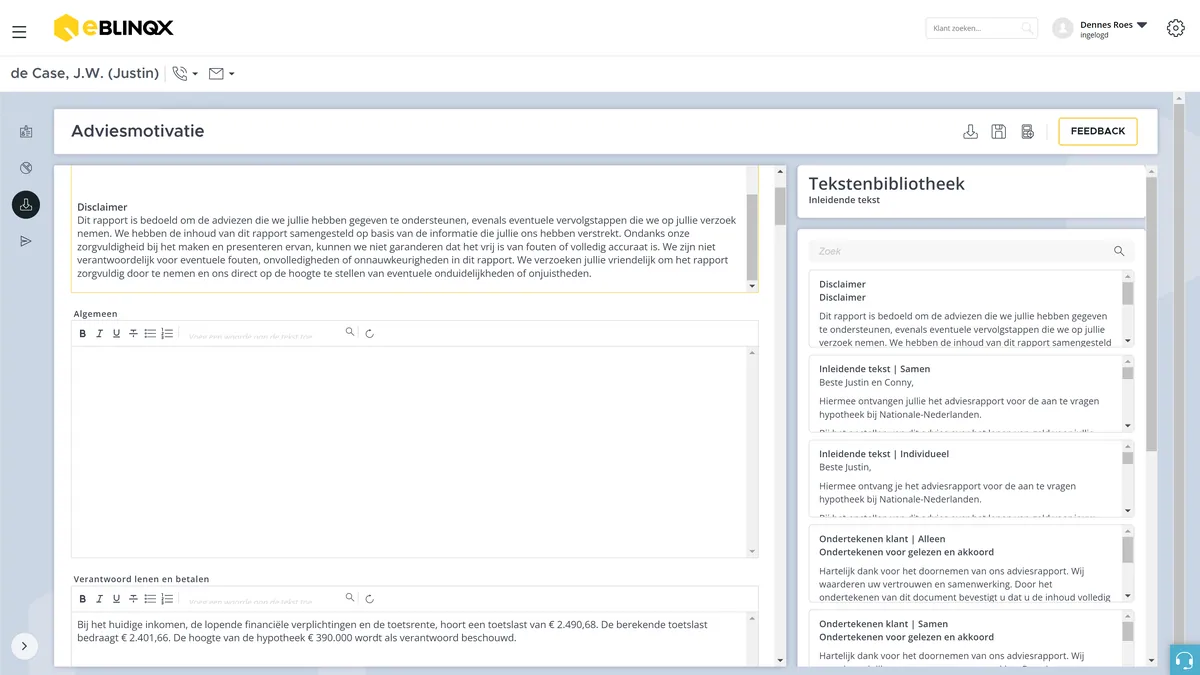Select the Disclaimer library text card
The width and height of the screenshot is (1200, 675).
coord(971,309)
